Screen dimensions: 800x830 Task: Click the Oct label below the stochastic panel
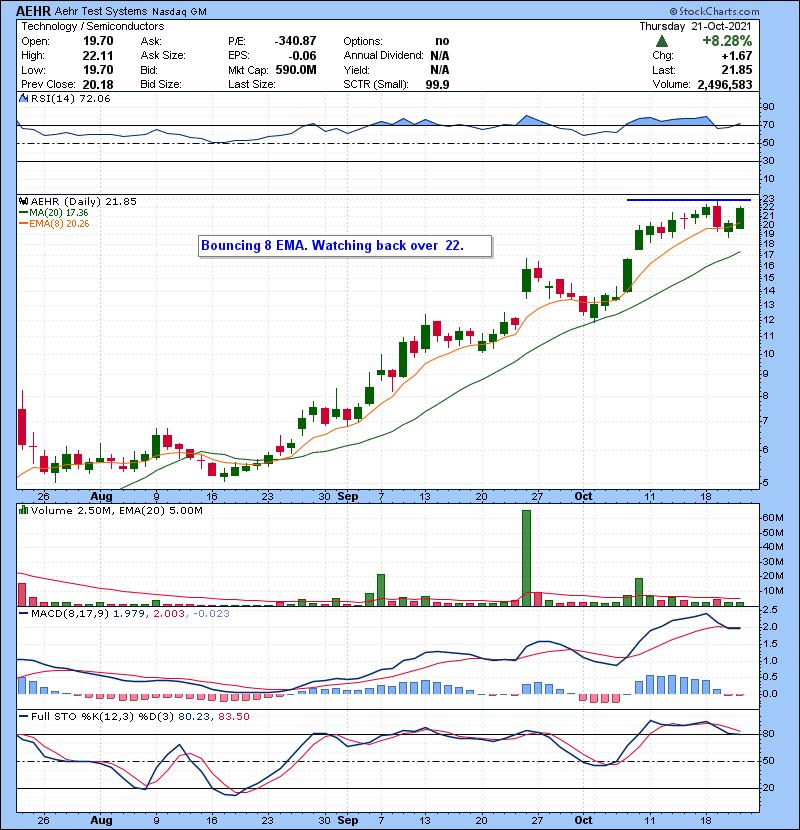pyautogui.click(x=583, y=820)
